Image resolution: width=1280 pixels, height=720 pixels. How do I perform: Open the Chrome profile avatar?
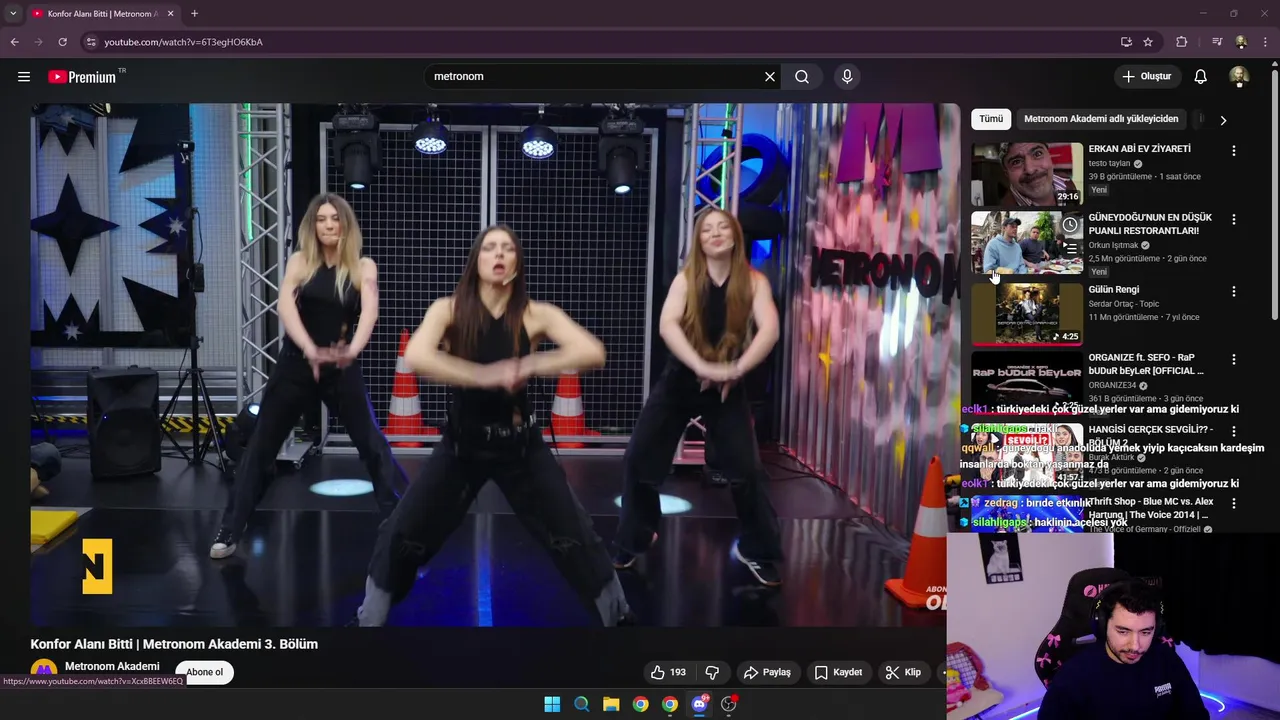(1241, 42)
